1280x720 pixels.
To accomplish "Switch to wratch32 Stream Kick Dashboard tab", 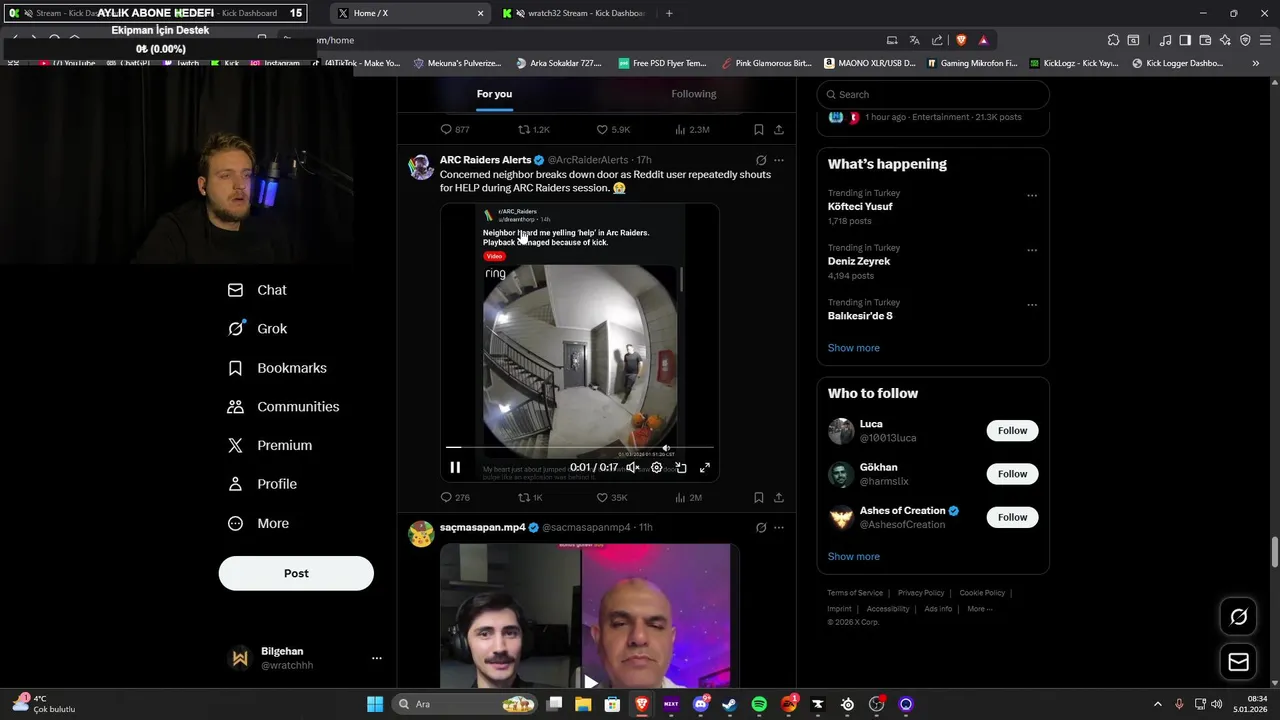I will tap(575, 13).
